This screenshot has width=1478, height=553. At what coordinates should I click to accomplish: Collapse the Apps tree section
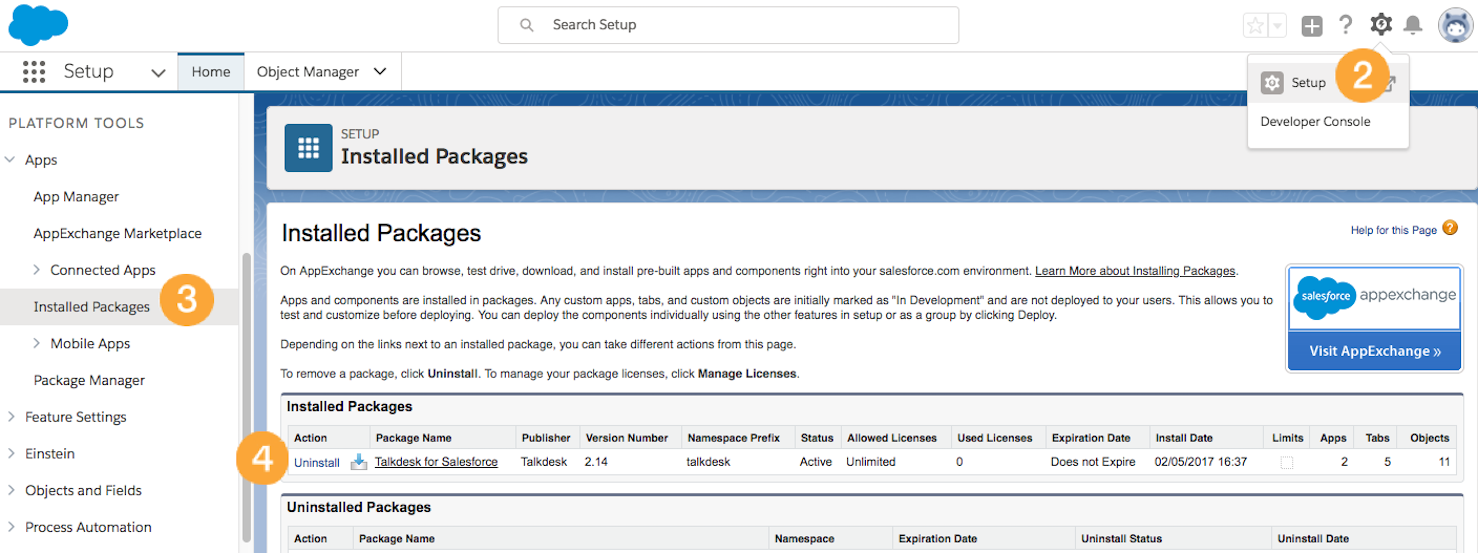click(x=10, y=160)
